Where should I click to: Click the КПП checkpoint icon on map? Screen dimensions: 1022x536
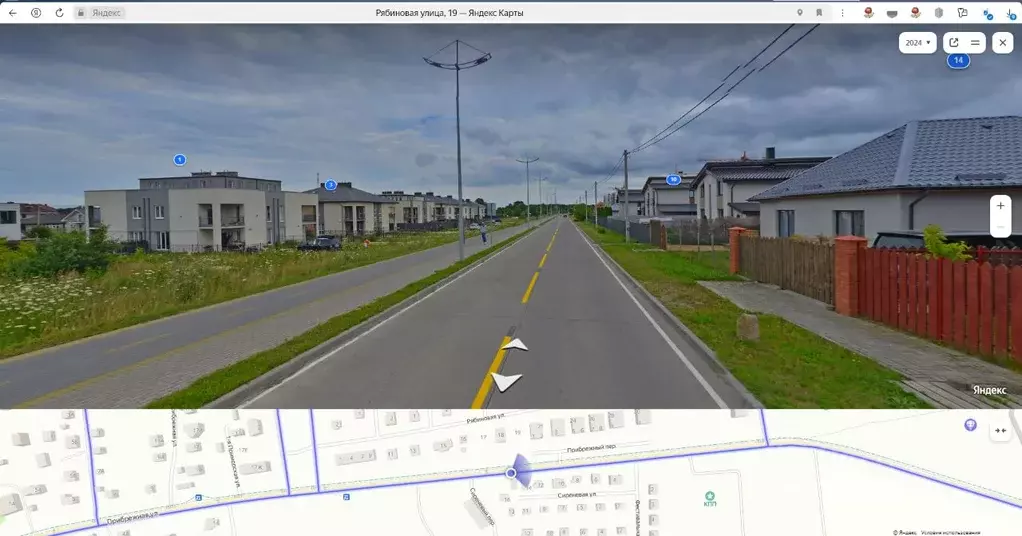click(x=710, y=496)
